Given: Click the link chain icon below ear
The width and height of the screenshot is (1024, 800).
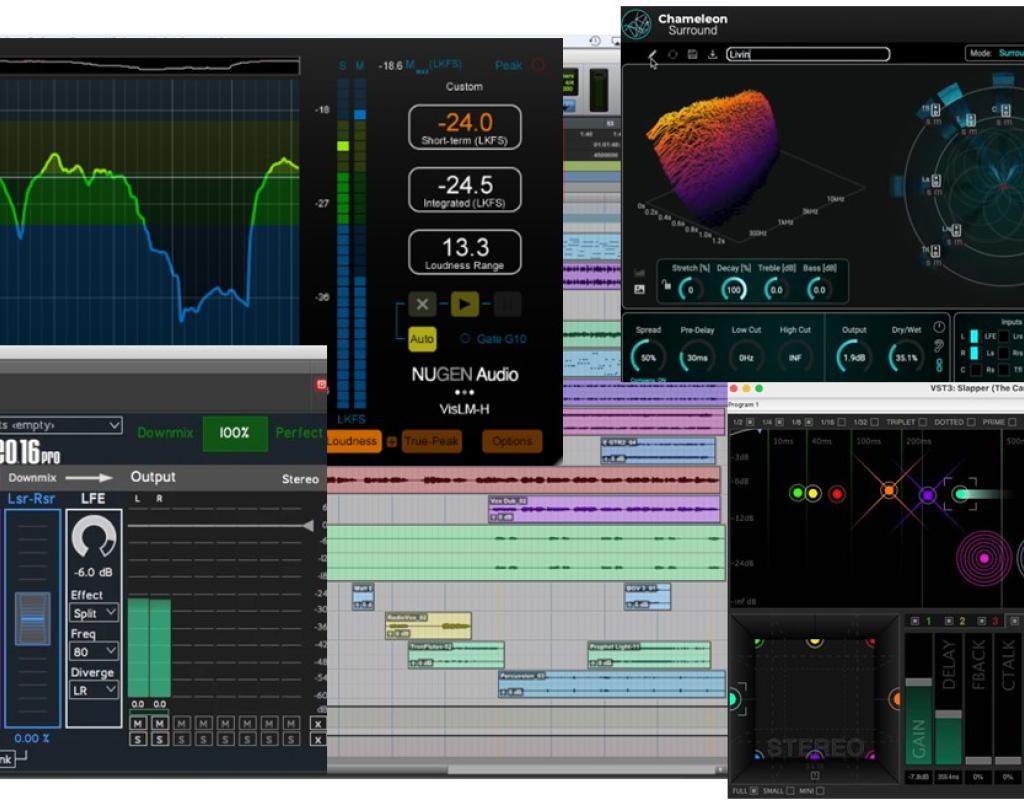Looking at the screenshot, I should click(x=939, y=365).
